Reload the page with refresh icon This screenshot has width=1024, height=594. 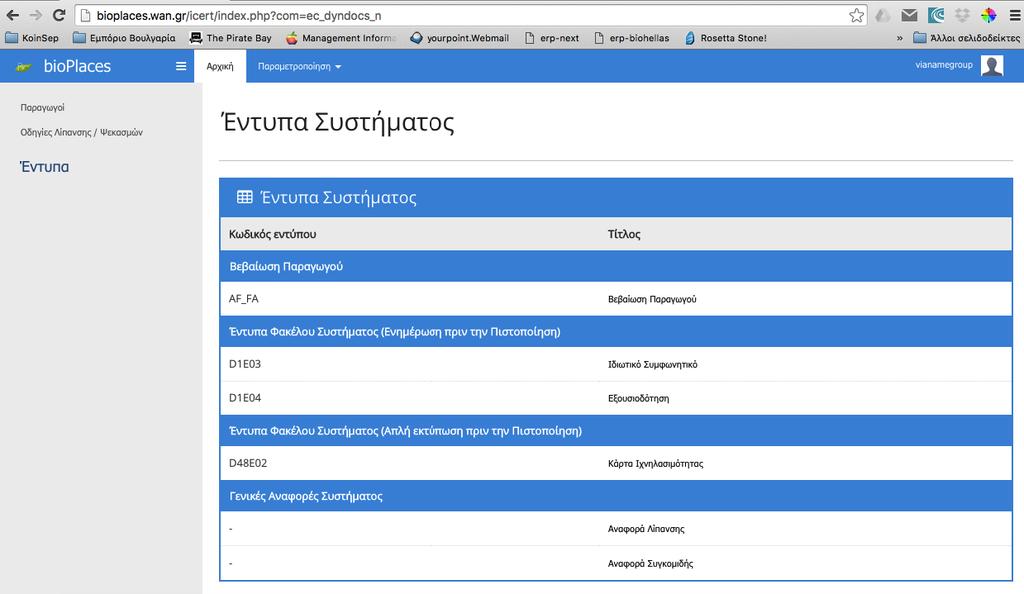coord(59,15)
